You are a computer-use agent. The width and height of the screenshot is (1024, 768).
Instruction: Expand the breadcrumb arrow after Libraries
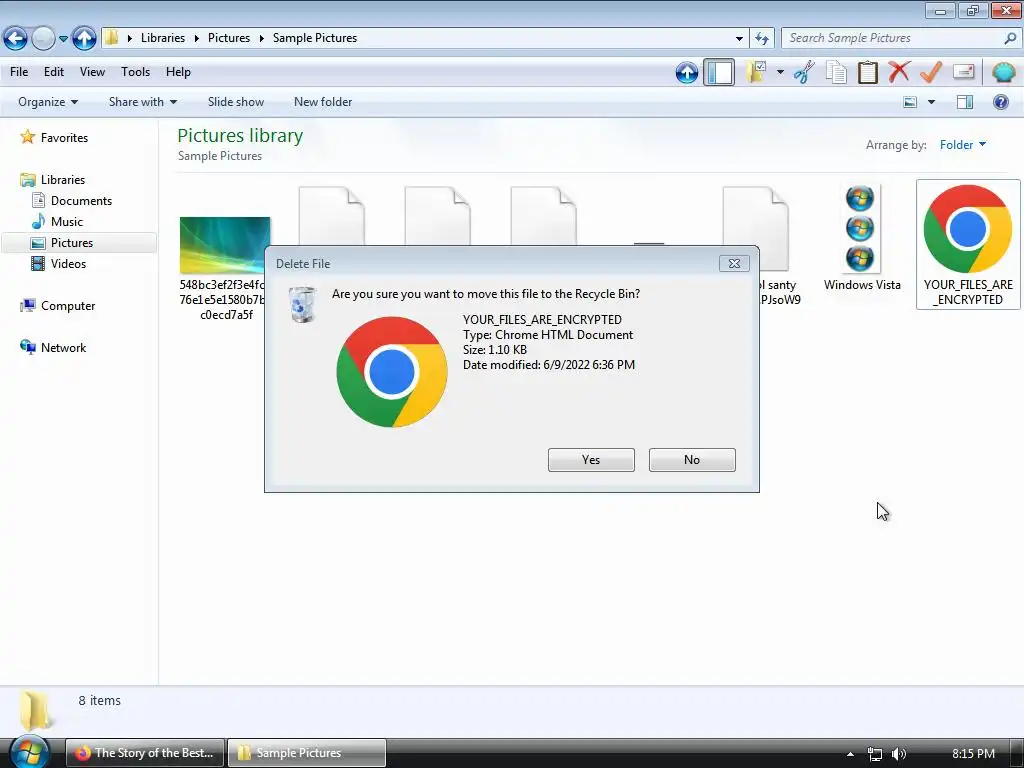click(x=197, y=39)
